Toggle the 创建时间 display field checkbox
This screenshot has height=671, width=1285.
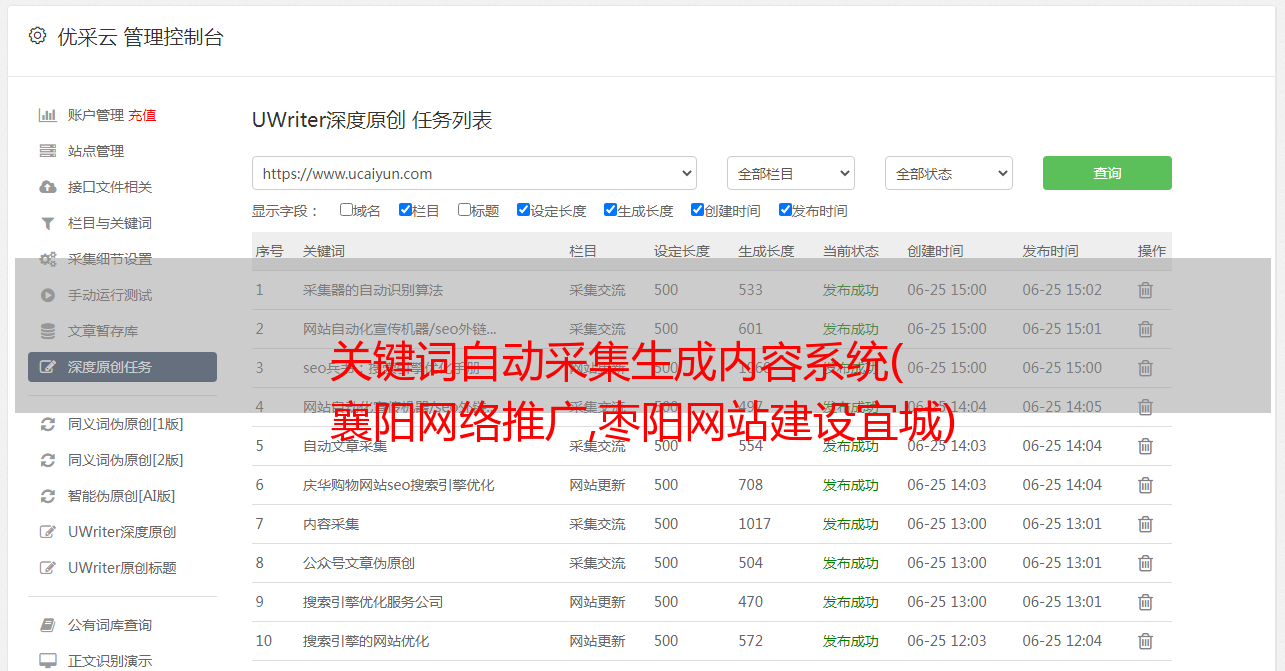697,210
